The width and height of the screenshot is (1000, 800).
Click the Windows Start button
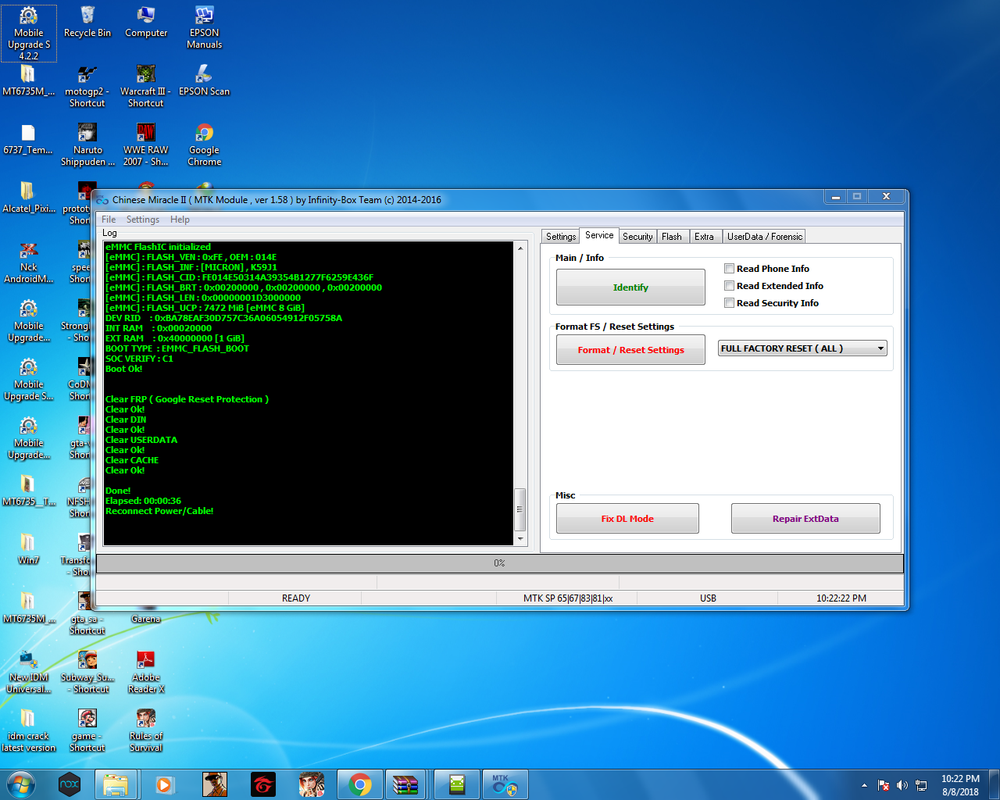pos(21,785)
